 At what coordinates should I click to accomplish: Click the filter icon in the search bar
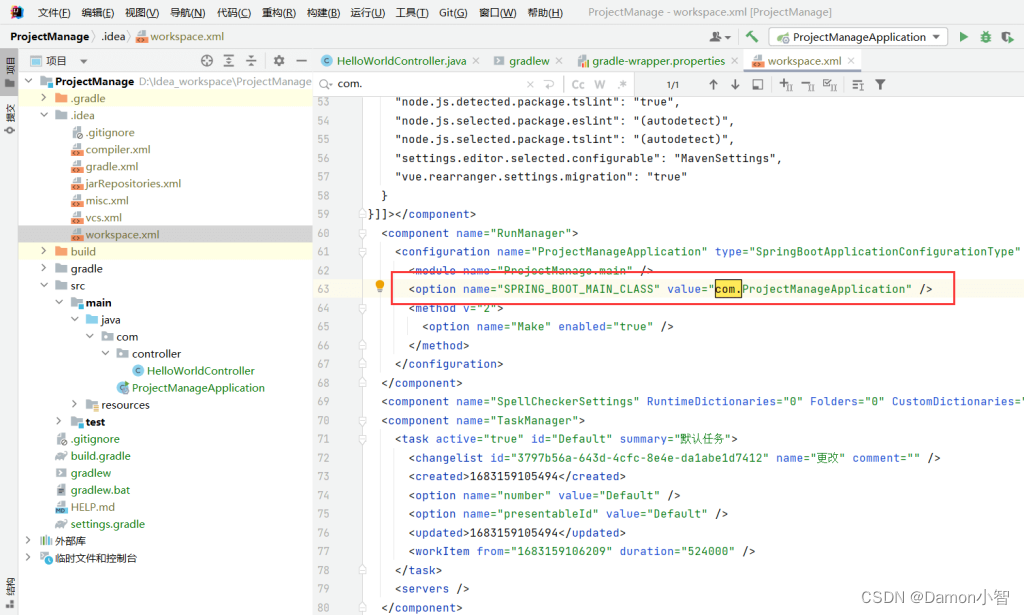[882, 84]
